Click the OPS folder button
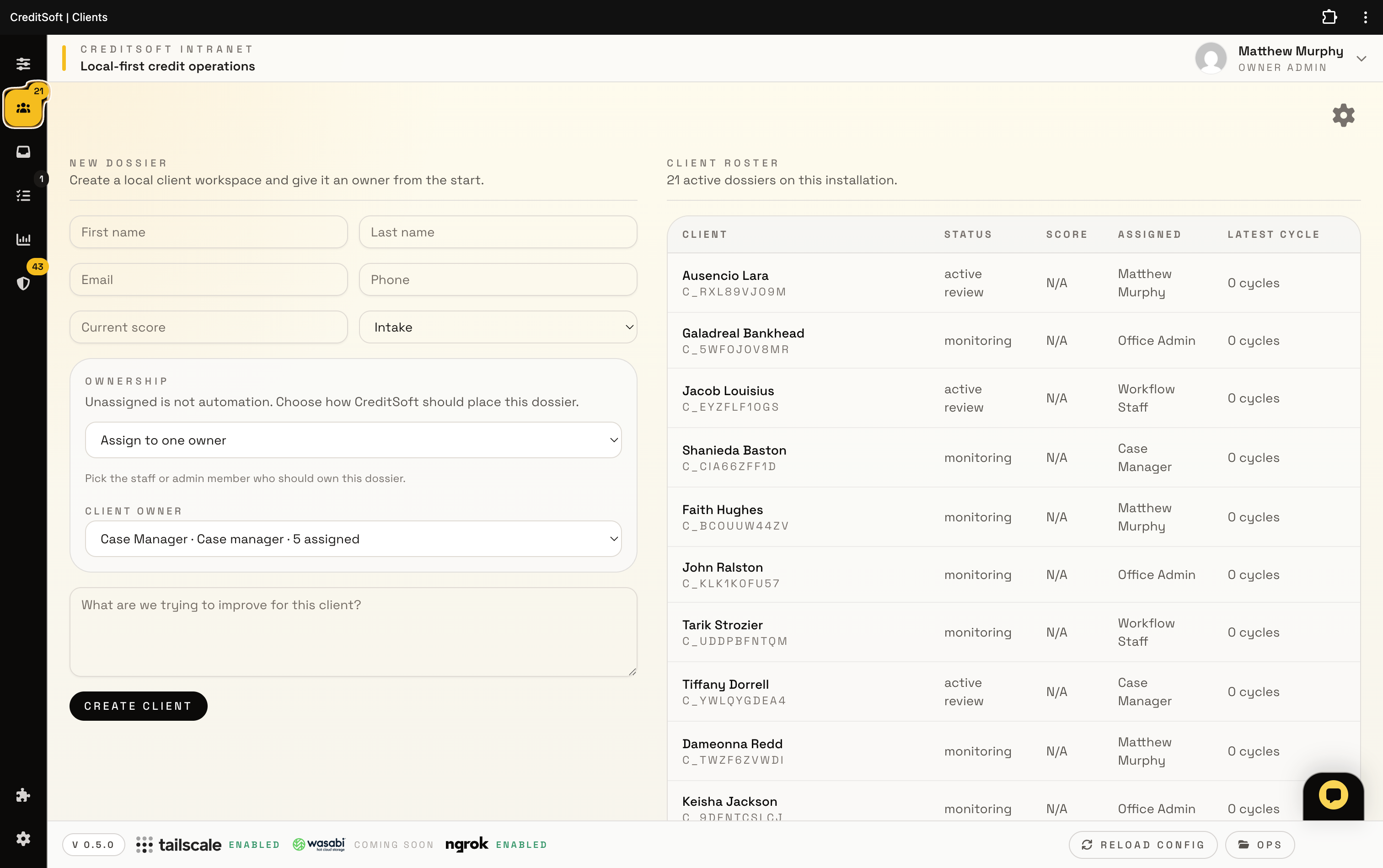The width and height of the screenshot is (1383, 868). 1260,845
